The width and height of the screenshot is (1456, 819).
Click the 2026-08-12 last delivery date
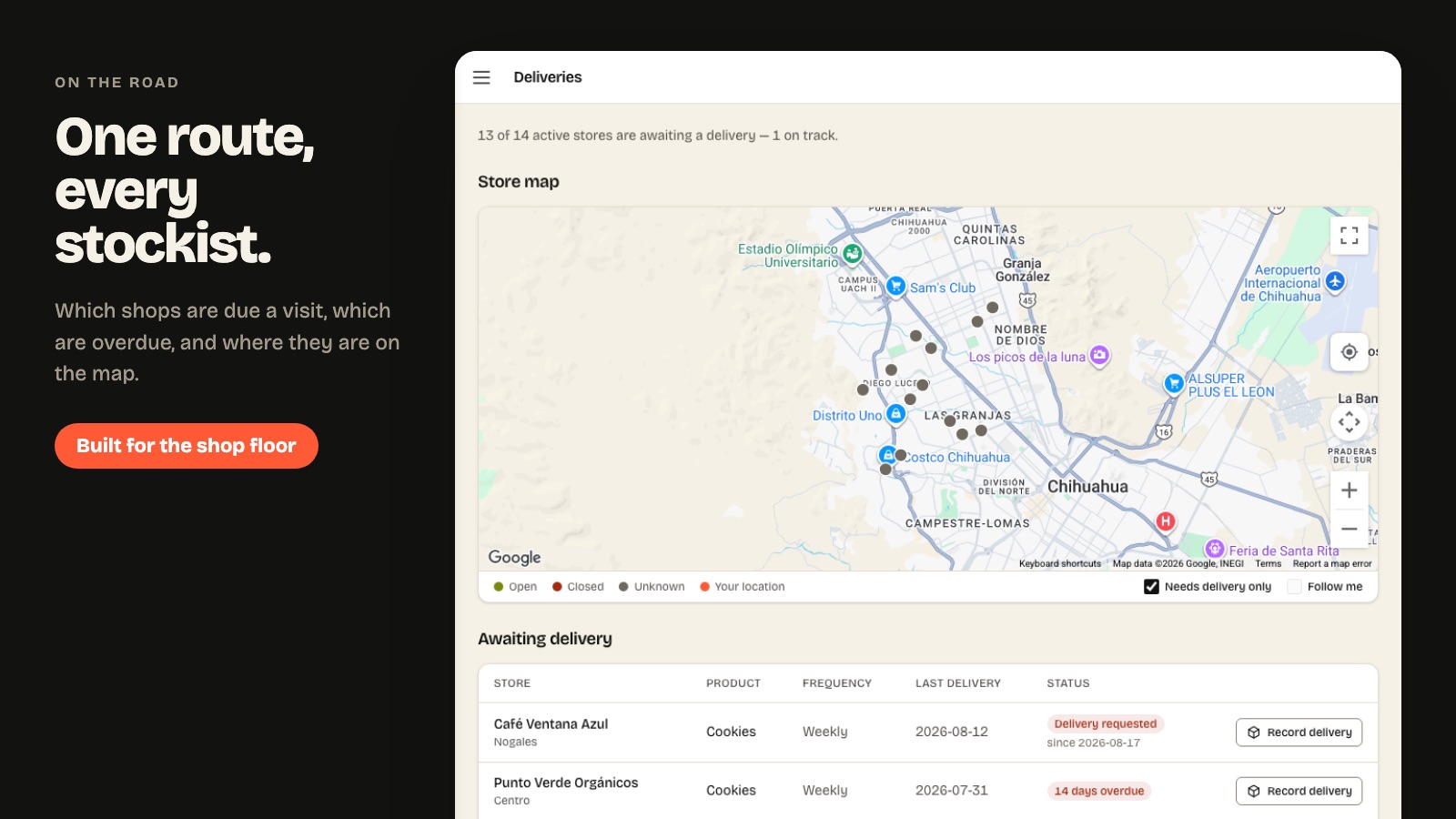(x=952, y=732)
